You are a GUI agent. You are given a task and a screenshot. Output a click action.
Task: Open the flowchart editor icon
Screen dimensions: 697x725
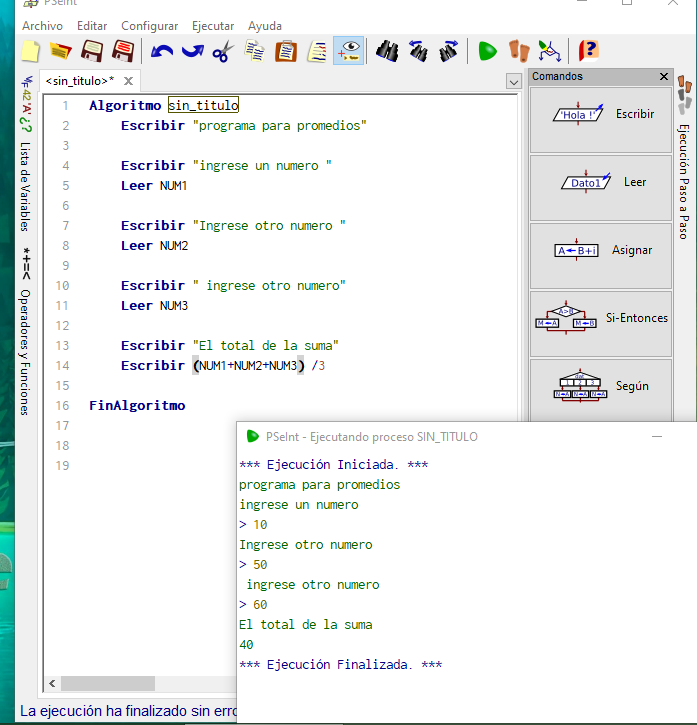[549, 51]
